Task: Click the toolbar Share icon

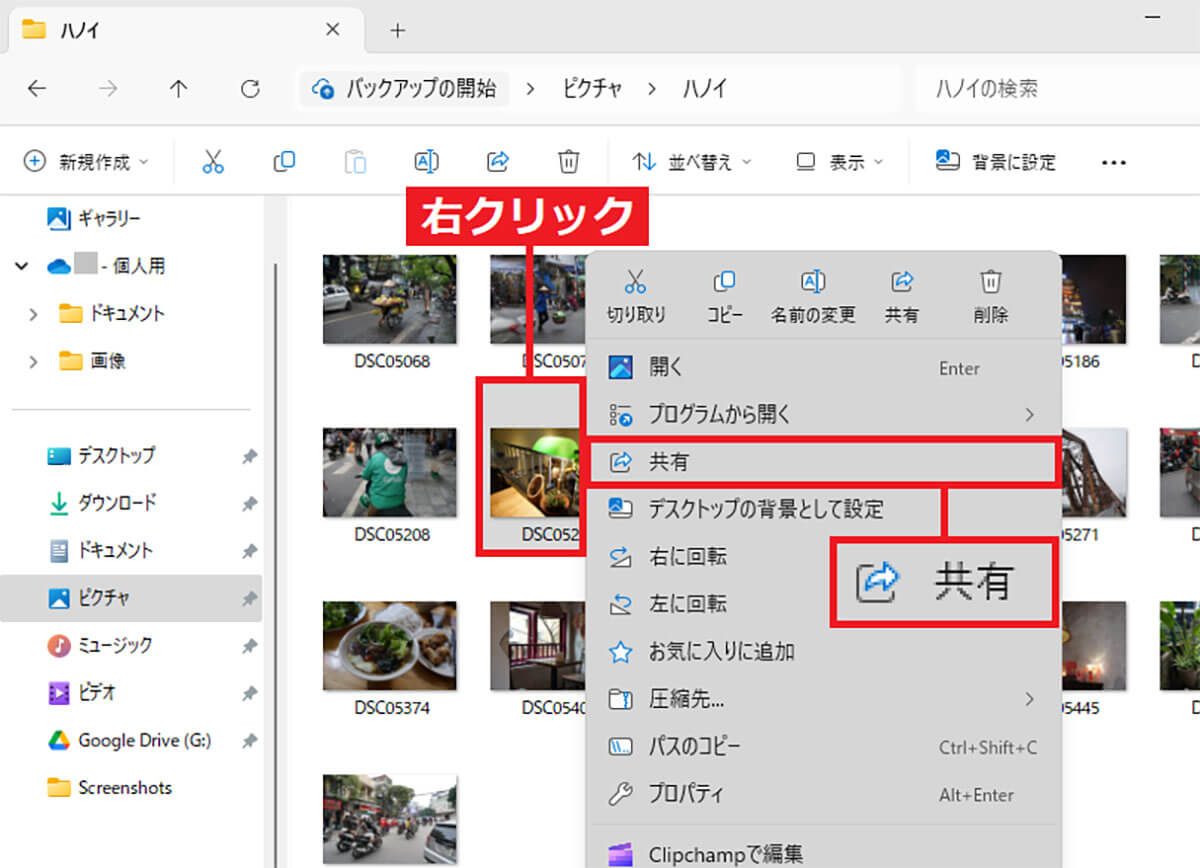Action: click(497, 162)
